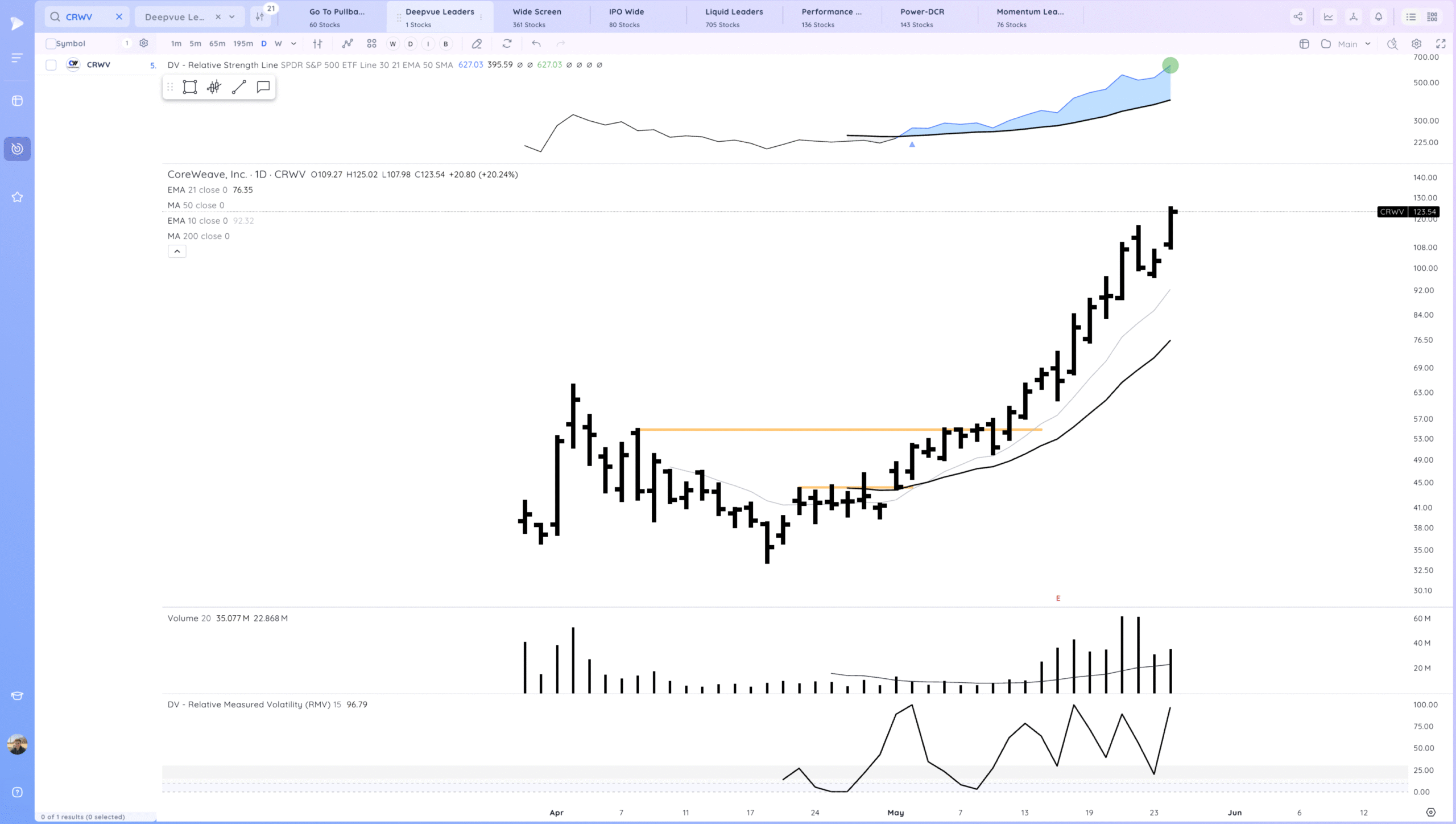This screenshot has height=824, width=1456.
Task: Select the weekly W timeframe button
Action: [278, 43]
